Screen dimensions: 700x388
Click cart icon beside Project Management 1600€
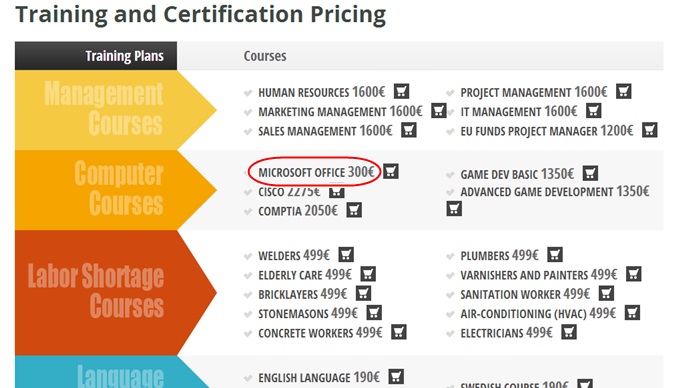click(x=624, y=91)
